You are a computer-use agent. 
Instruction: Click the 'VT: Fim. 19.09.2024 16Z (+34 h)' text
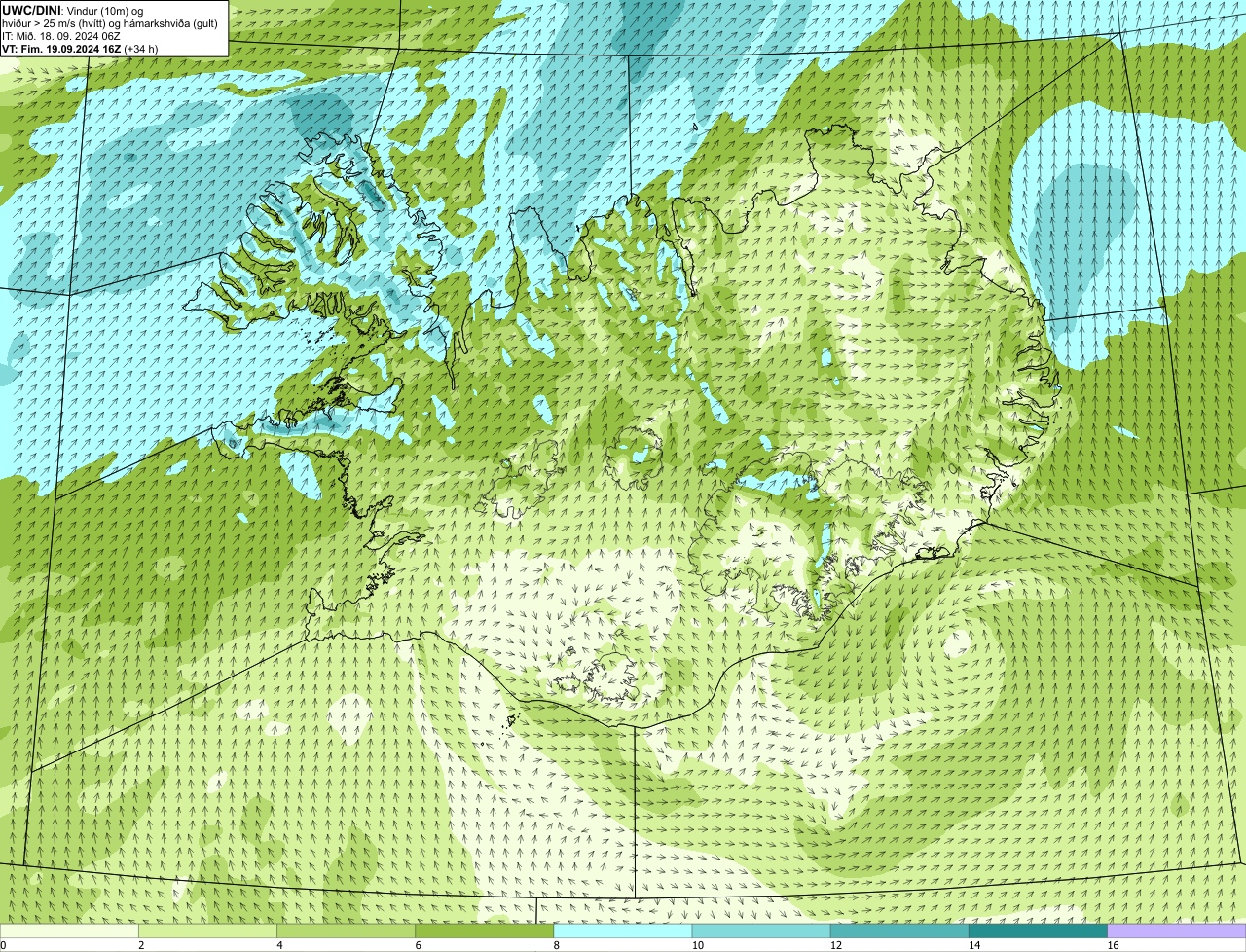[x=80, y=48]
